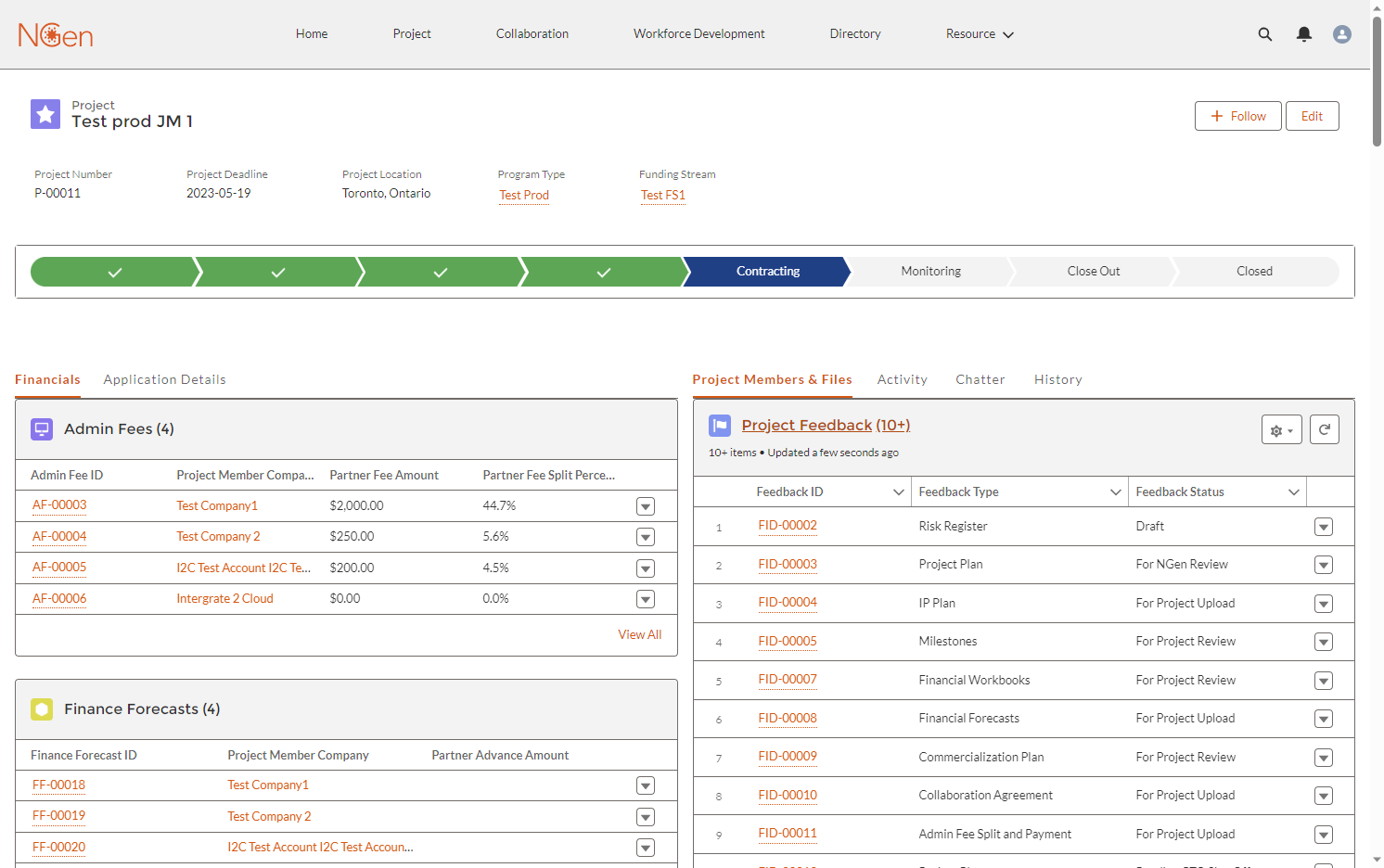Open Feedback Status column menu
The image size is (1384, 868).
1293,492
